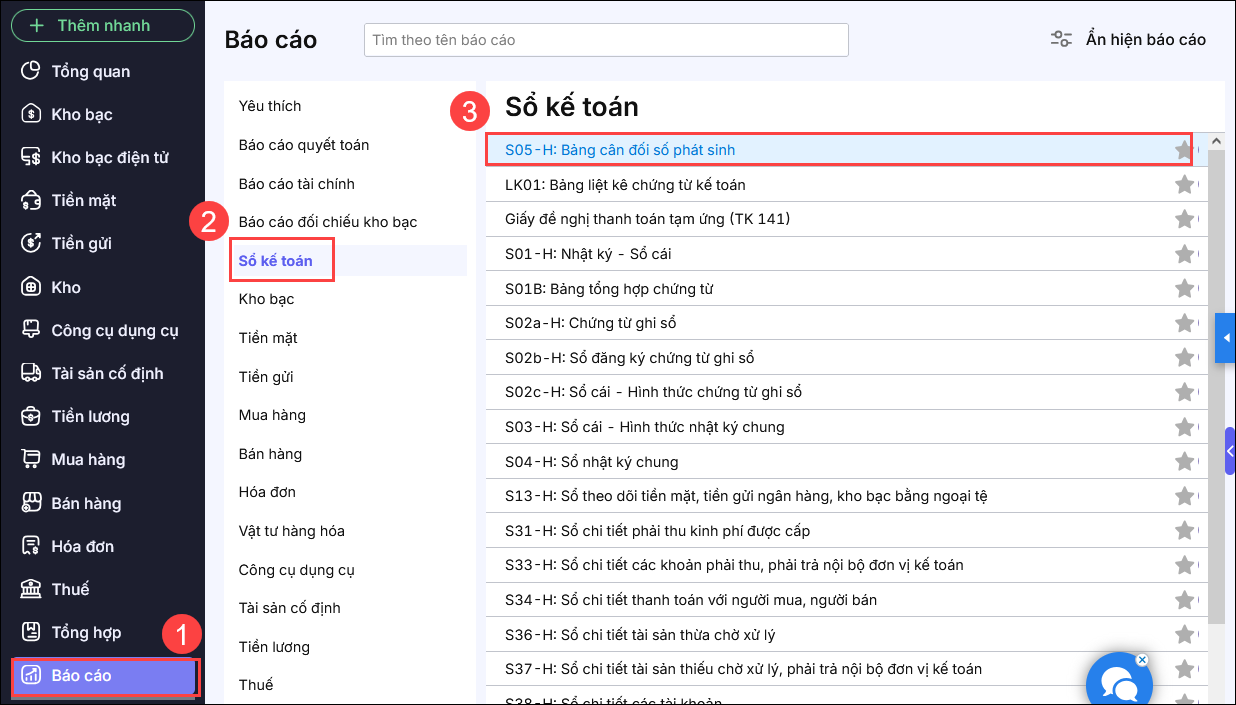Click the report name search field
This screenshot has height=705, width=1236.
[x=606, y=40]
